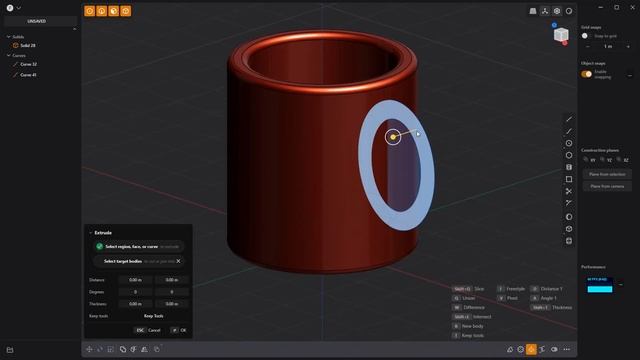Open the three-dots more options menu

coord(567,349)
